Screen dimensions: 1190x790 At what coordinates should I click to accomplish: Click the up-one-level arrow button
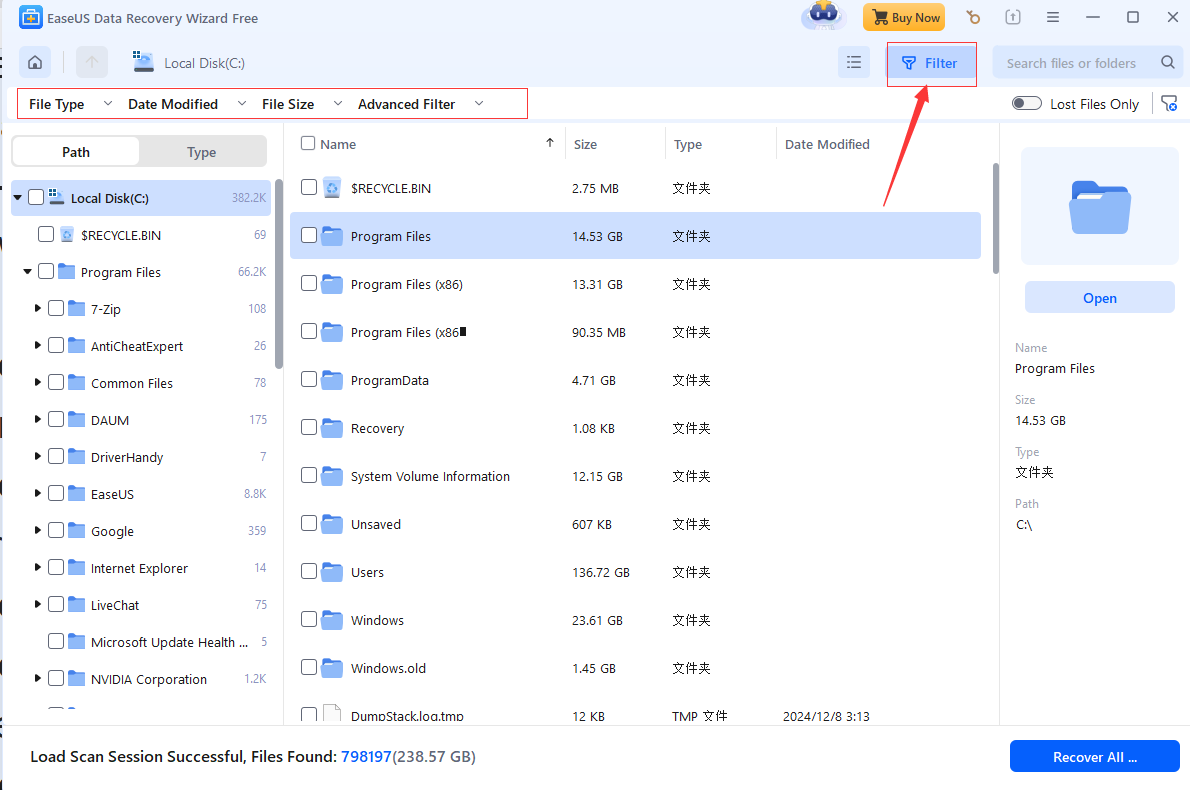point(92,63)
